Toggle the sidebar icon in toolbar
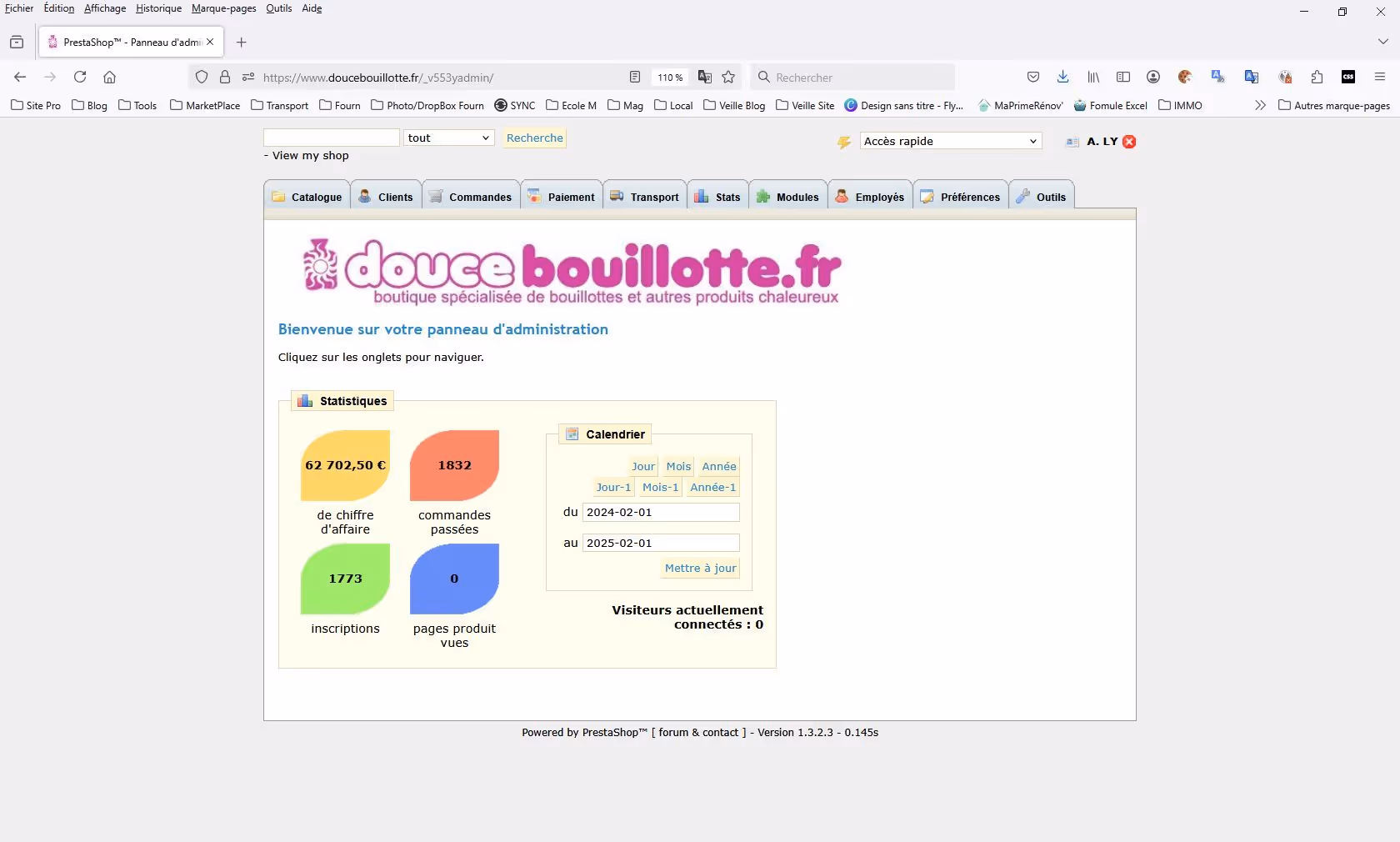The height and width of the screenshot is (842, 1400). pos(1123,77)
